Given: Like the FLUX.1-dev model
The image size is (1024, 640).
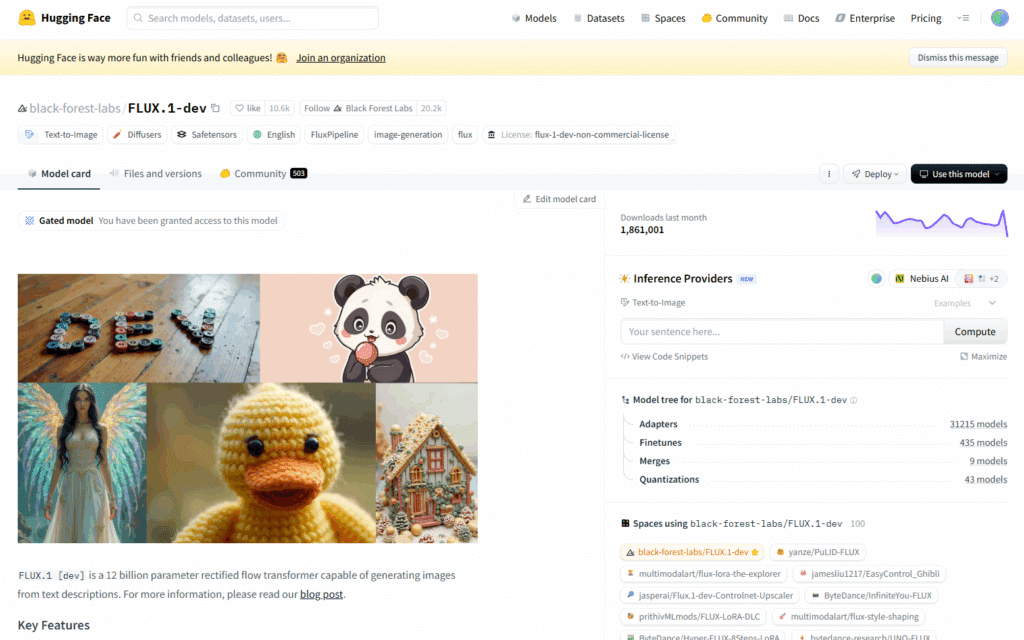Looking at the screenshot, I should point(248,108).
